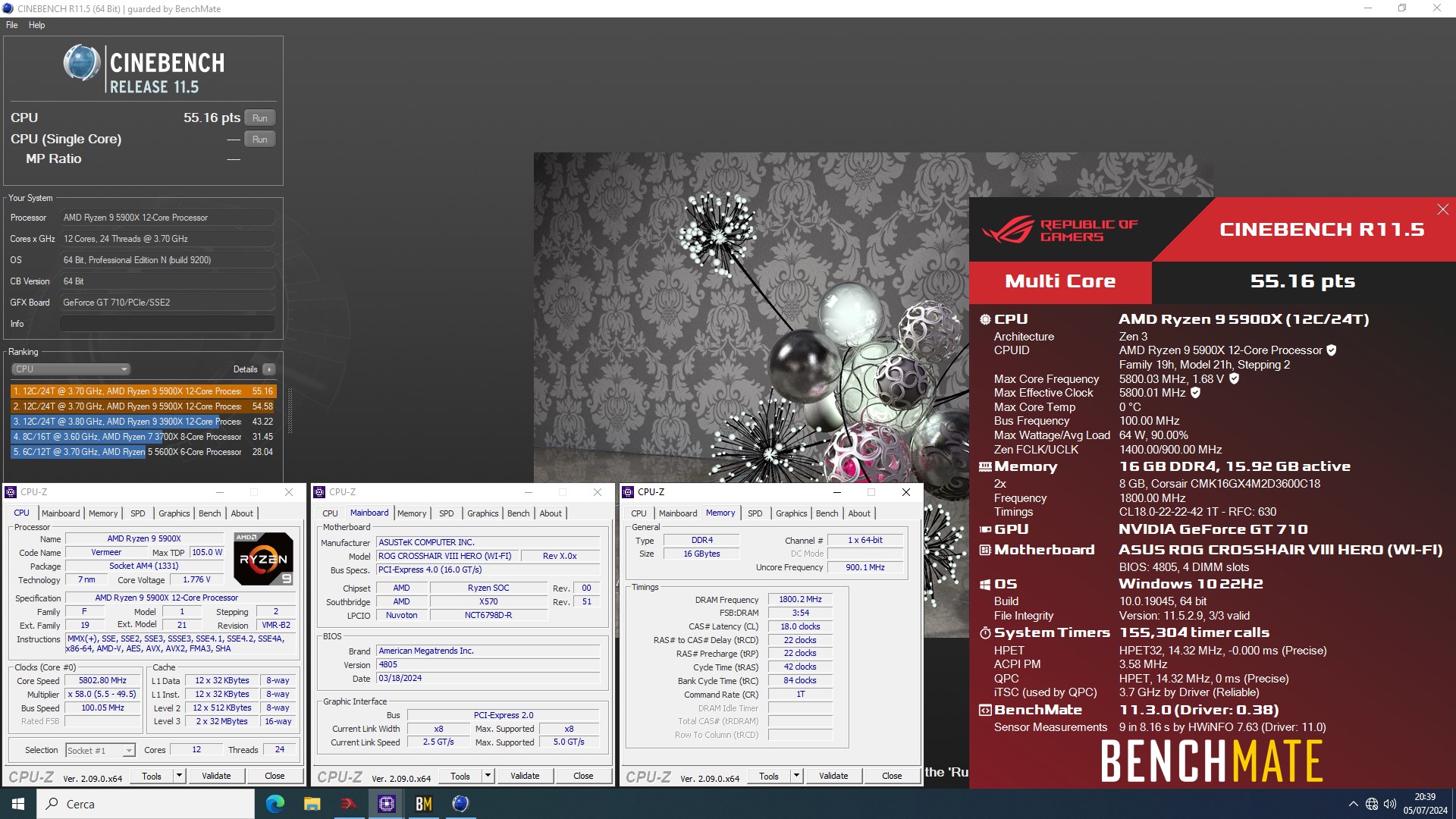The image size is (1456, 819).
Task: Switch to CPU-Z taskbar icon
Action: click(386, 804)
